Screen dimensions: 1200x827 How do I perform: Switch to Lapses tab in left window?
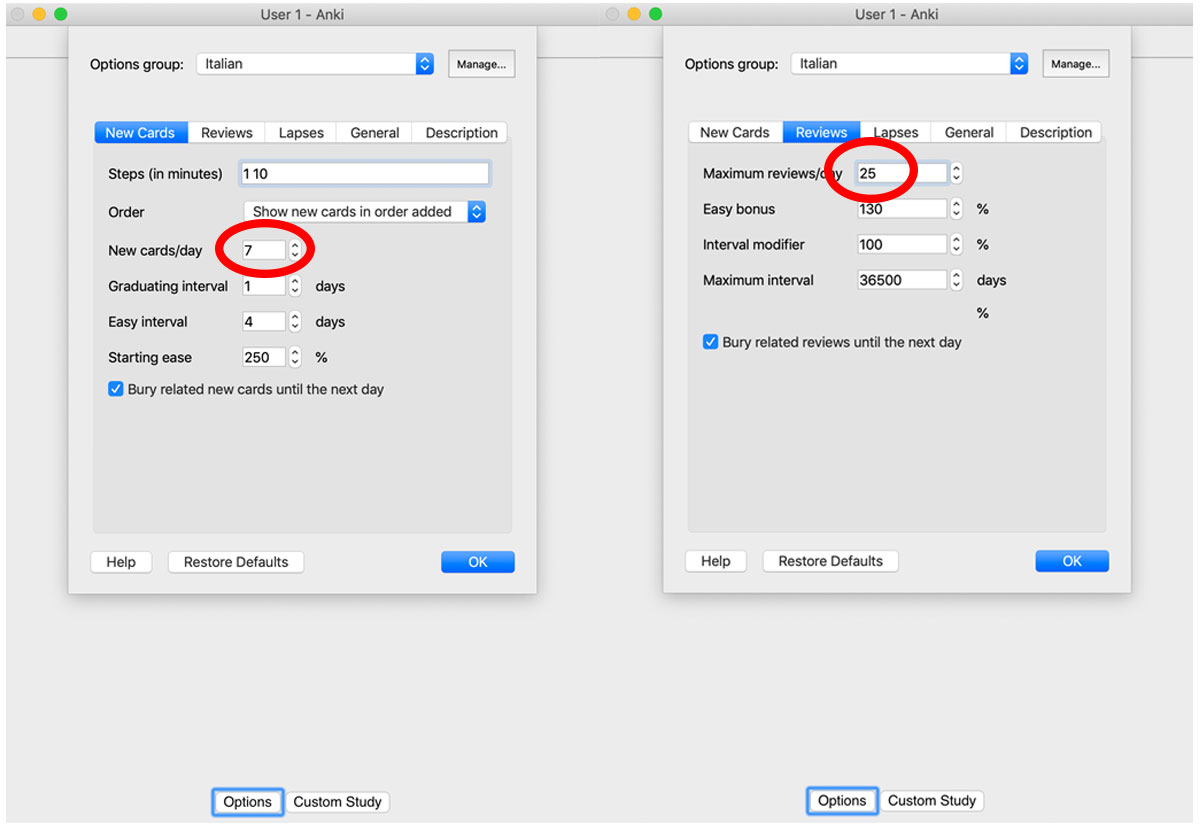[301, 133]
